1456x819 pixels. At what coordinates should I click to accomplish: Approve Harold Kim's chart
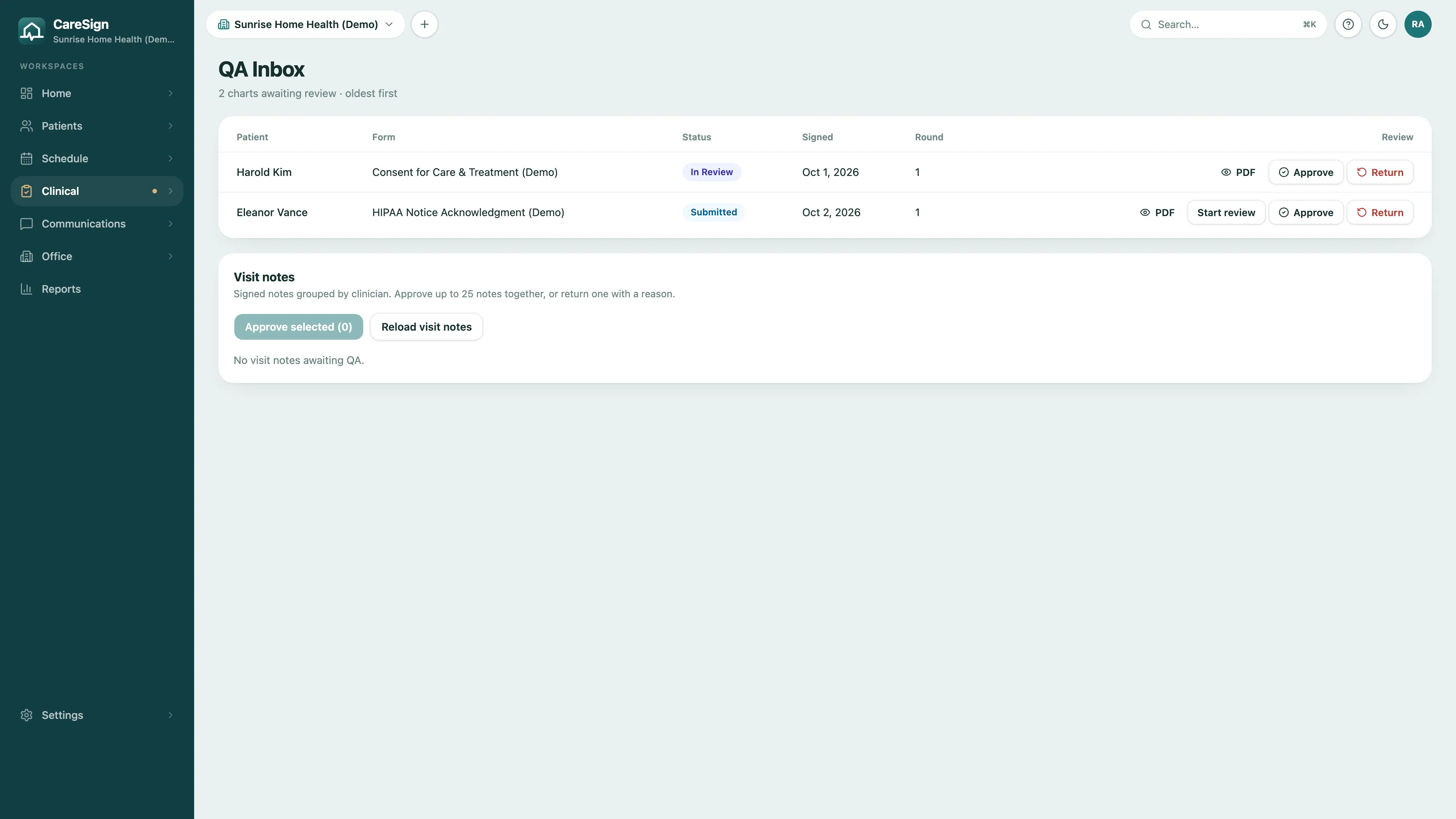click(x=1305, y=173)
